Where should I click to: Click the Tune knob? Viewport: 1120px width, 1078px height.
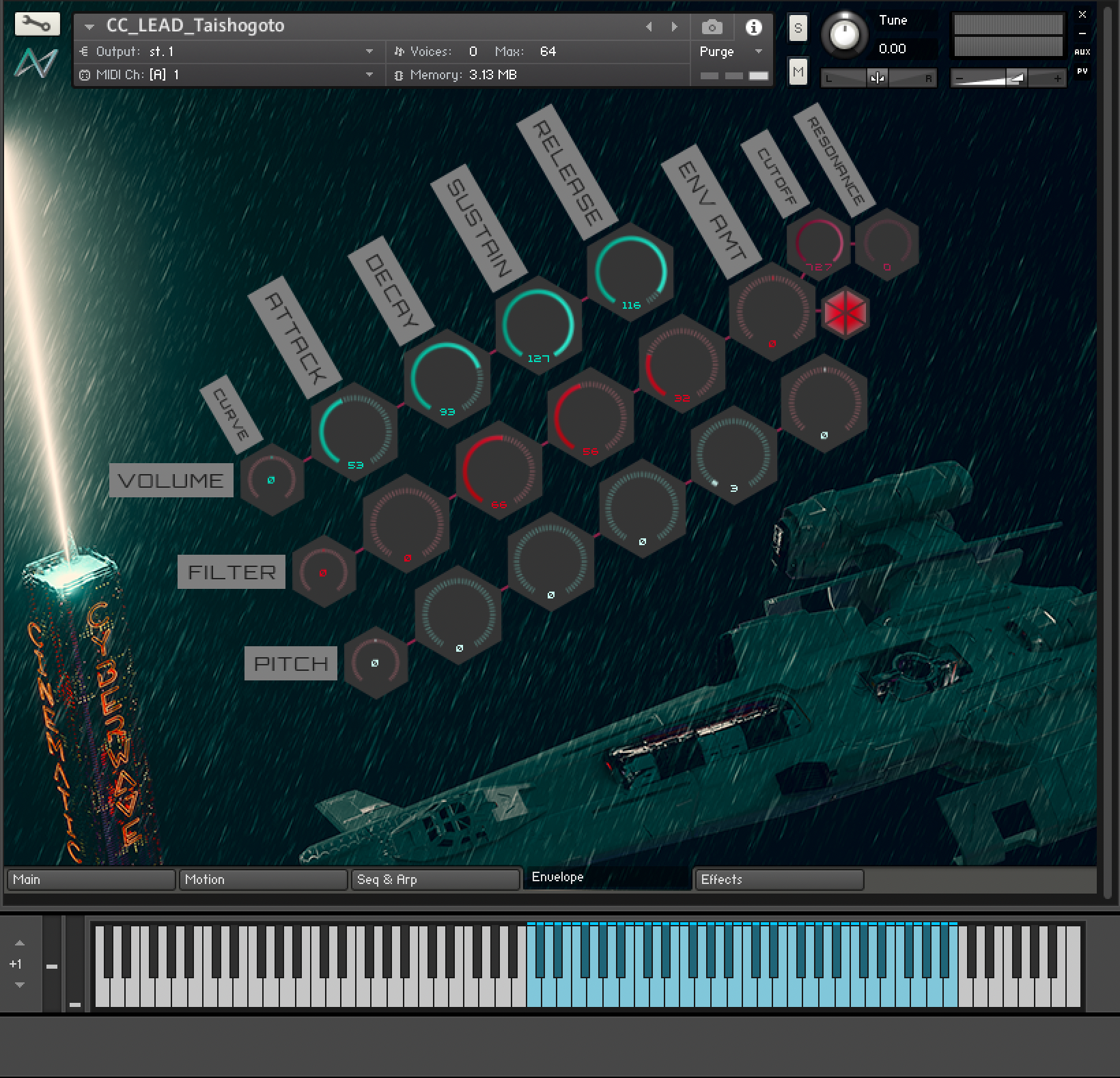click(x=845, y=33)
